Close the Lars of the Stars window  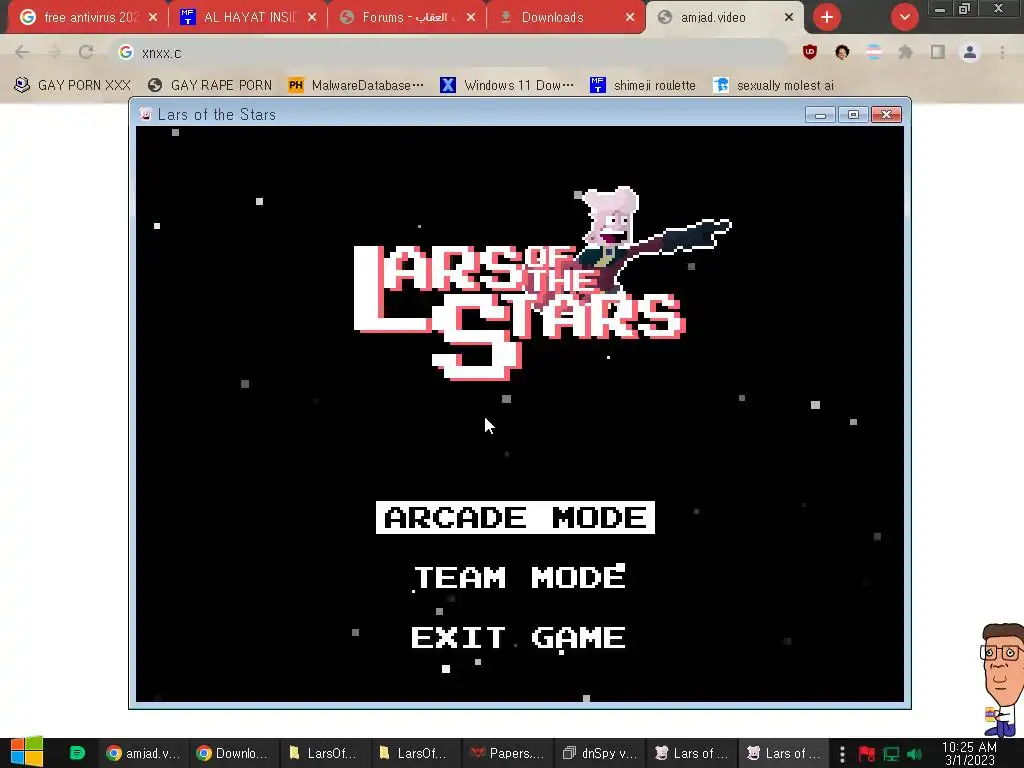pos(886,115)
